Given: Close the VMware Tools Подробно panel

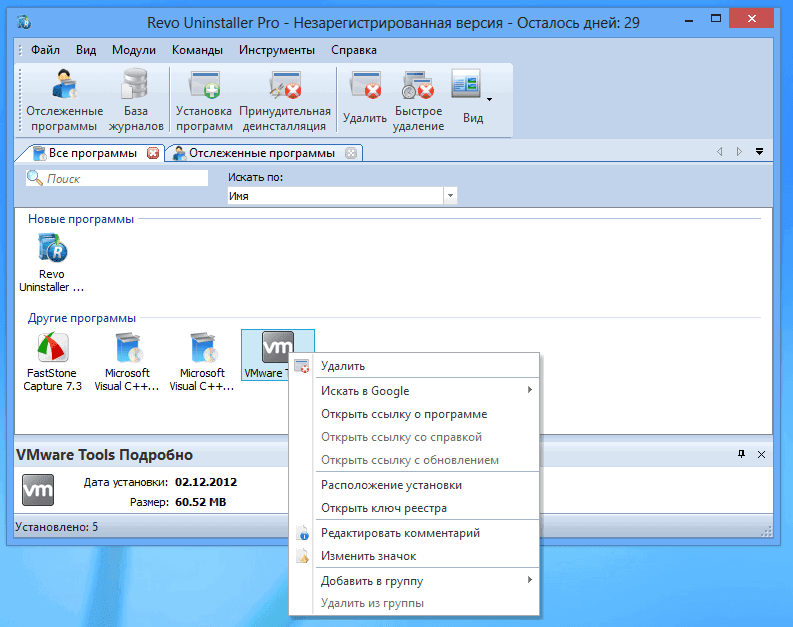Looking at the screenshot, I should tap(761, 455).
